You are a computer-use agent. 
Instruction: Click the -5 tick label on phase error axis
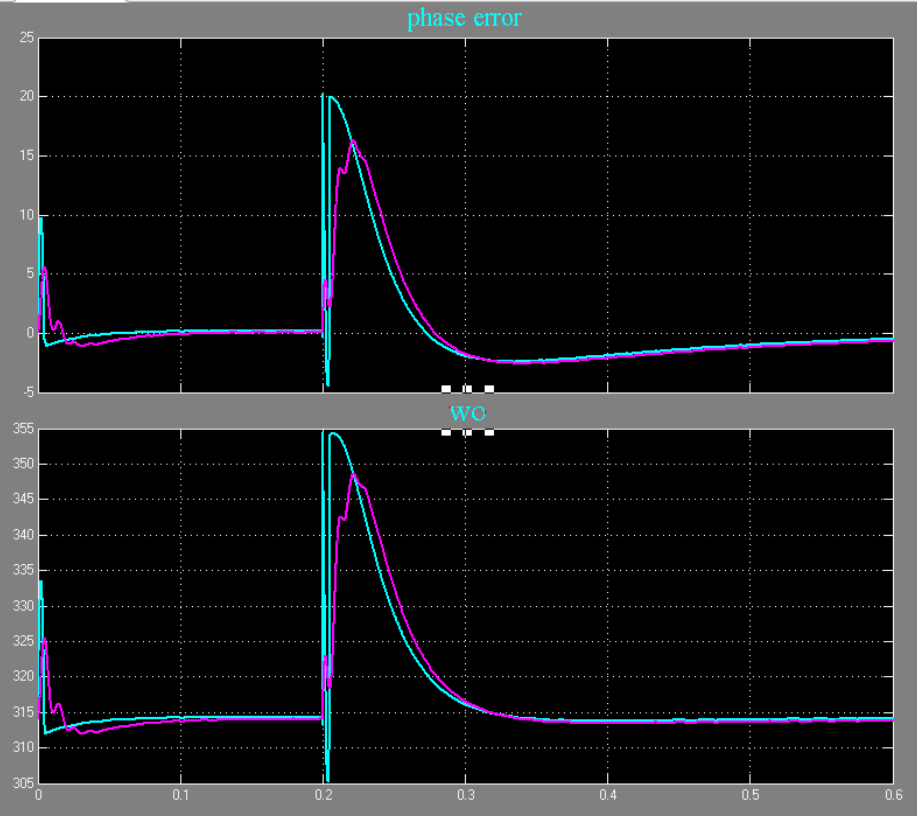point(28,392)
